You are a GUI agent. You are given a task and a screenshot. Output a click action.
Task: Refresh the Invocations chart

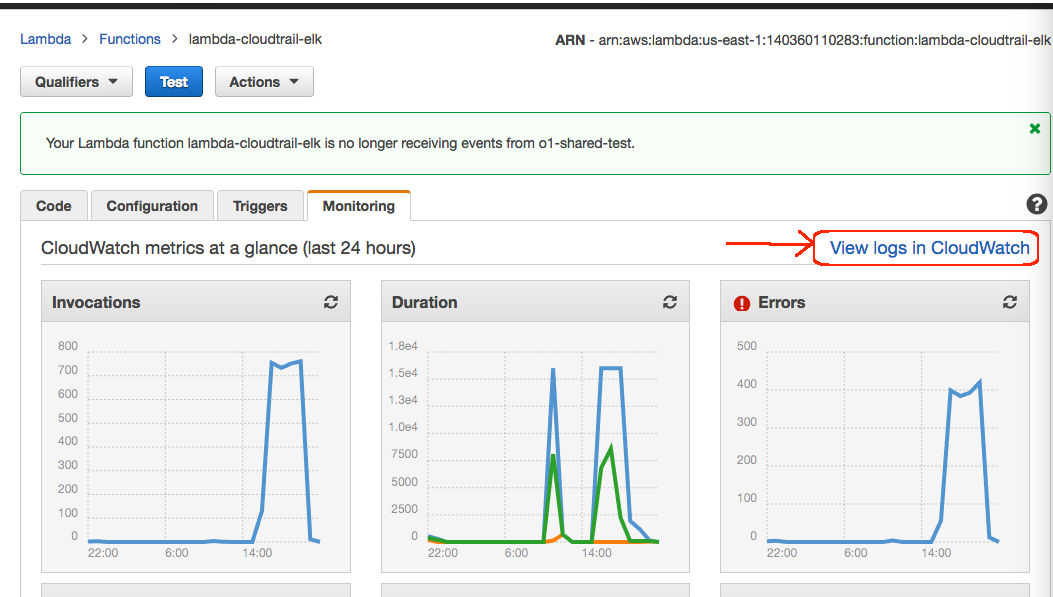[x=330, y=302]
